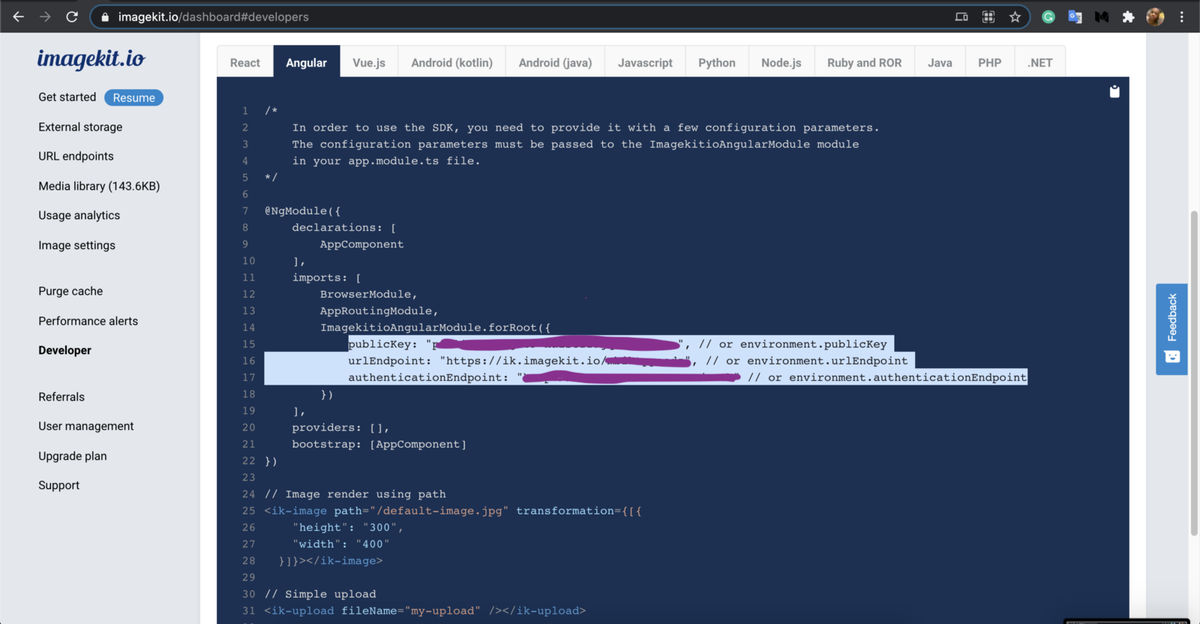
Task: Switch to the Vue.js SDK tab
Action: 368,61
